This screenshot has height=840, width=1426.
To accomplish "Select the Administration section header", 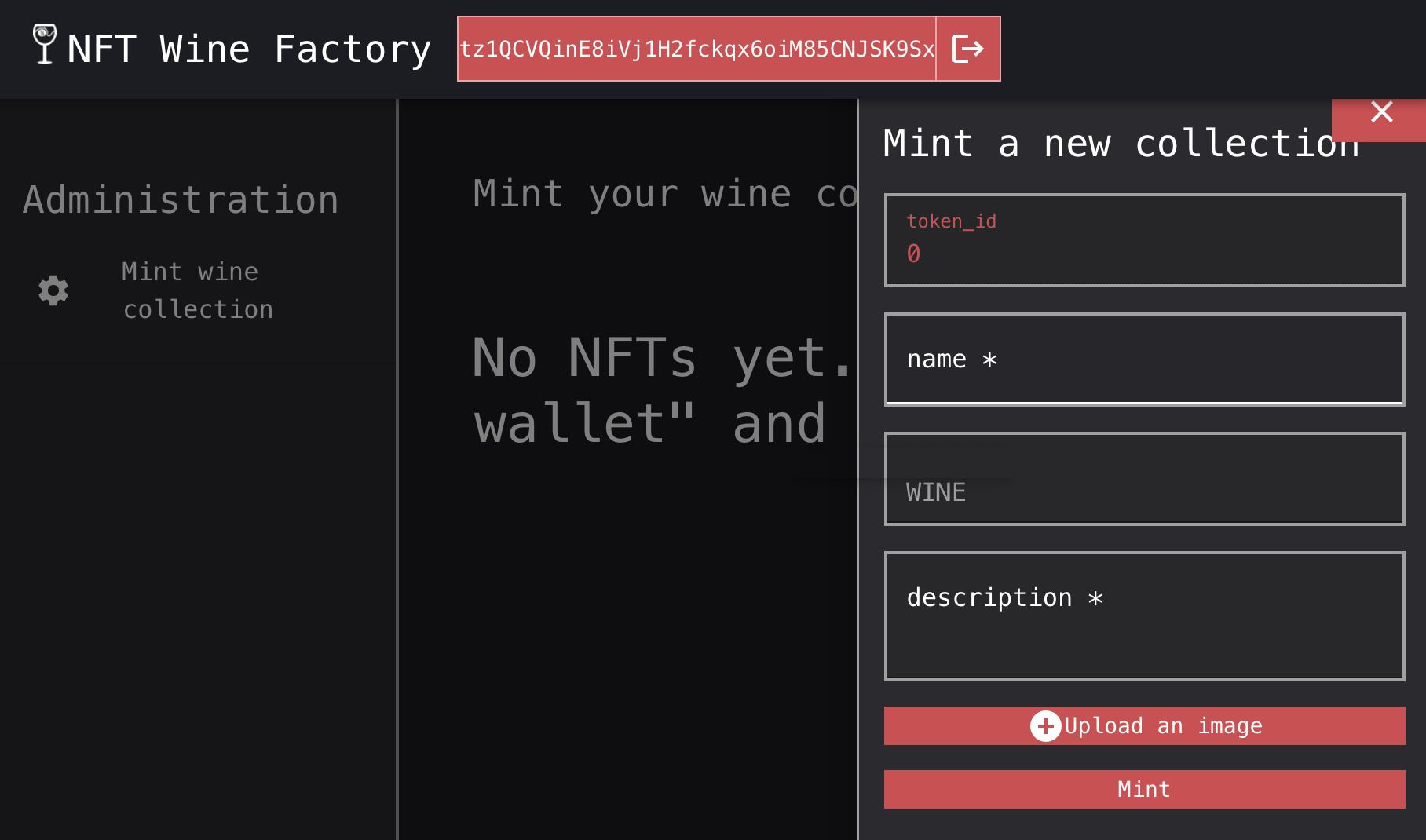I will pos(180,199).
